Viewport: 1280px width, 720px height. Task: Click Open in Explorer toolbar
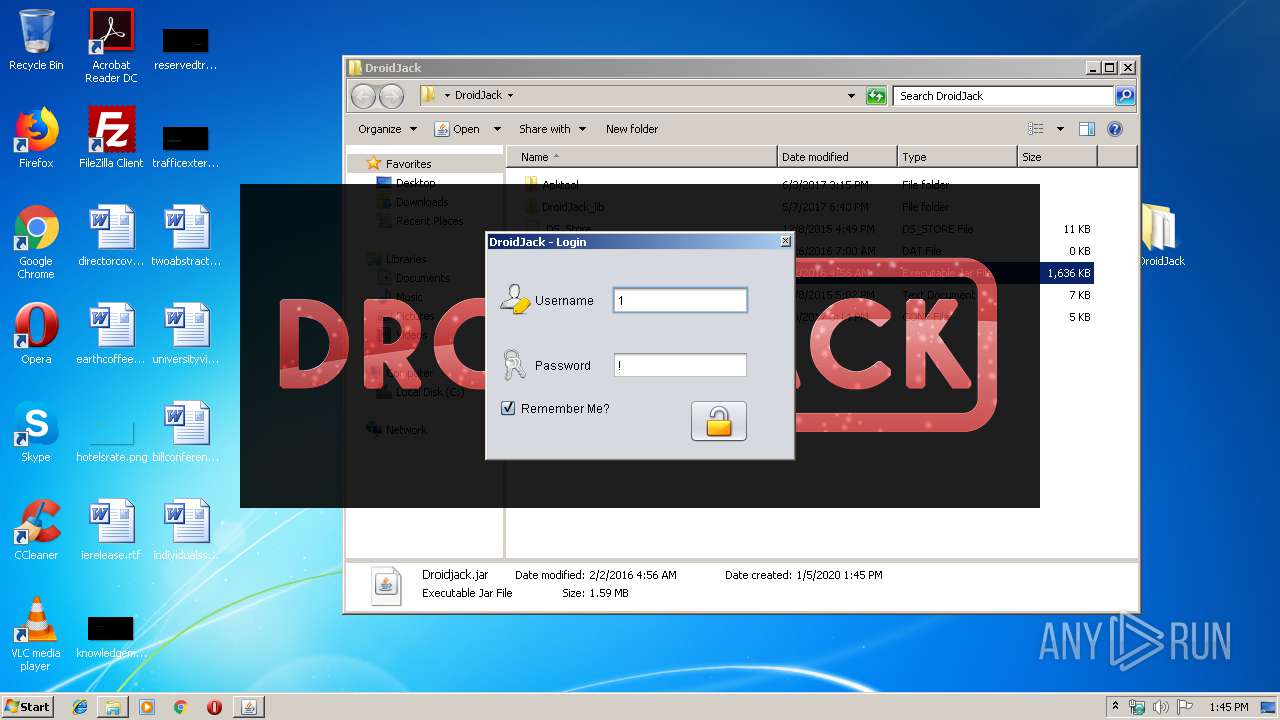[457, 129]
